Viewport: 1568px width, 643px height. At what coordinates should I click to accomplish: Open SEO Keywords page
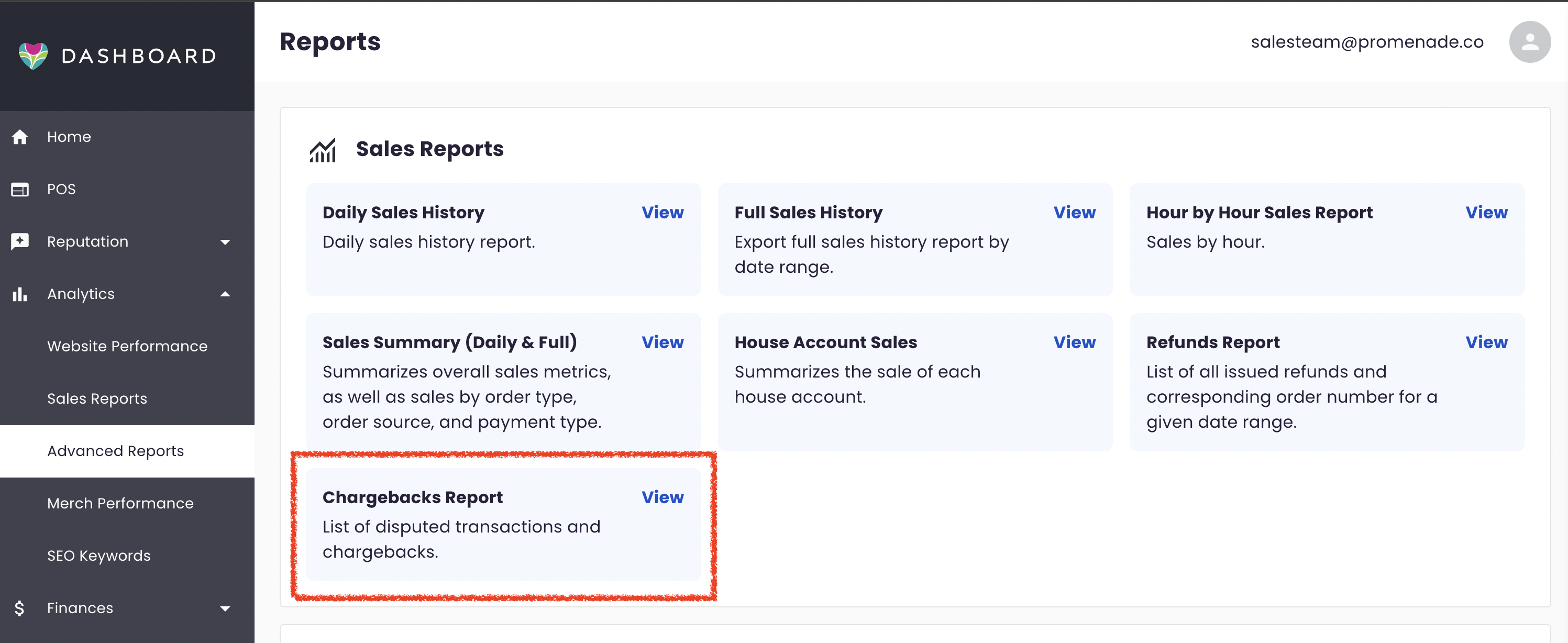(x=127, y=556)
